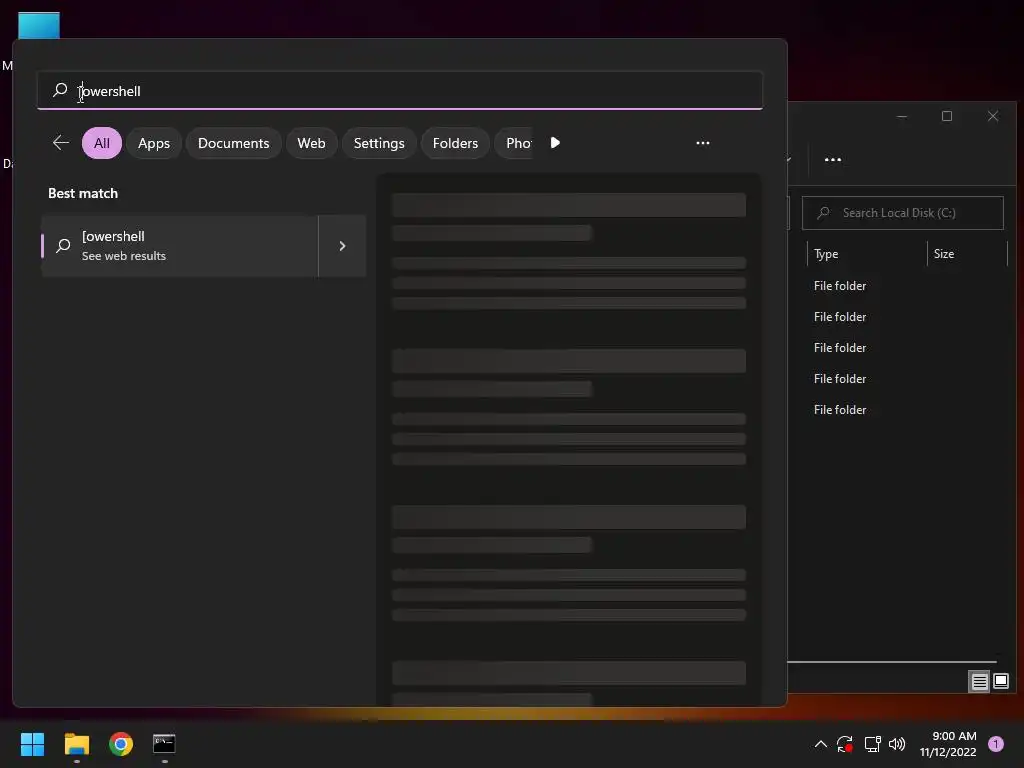1024x768 pixels.
Task: Close the File Explorer window
Action: pos(993,116)
